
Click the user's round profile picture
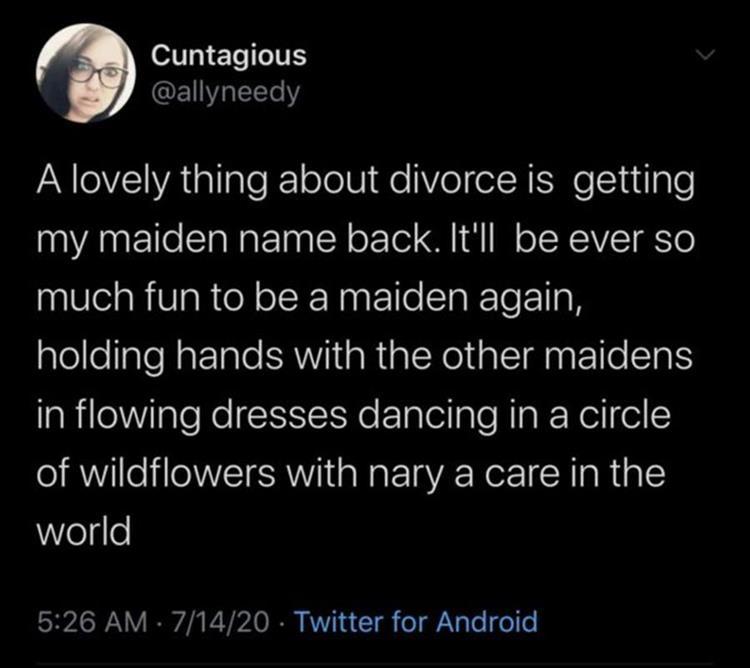point(86,73)
